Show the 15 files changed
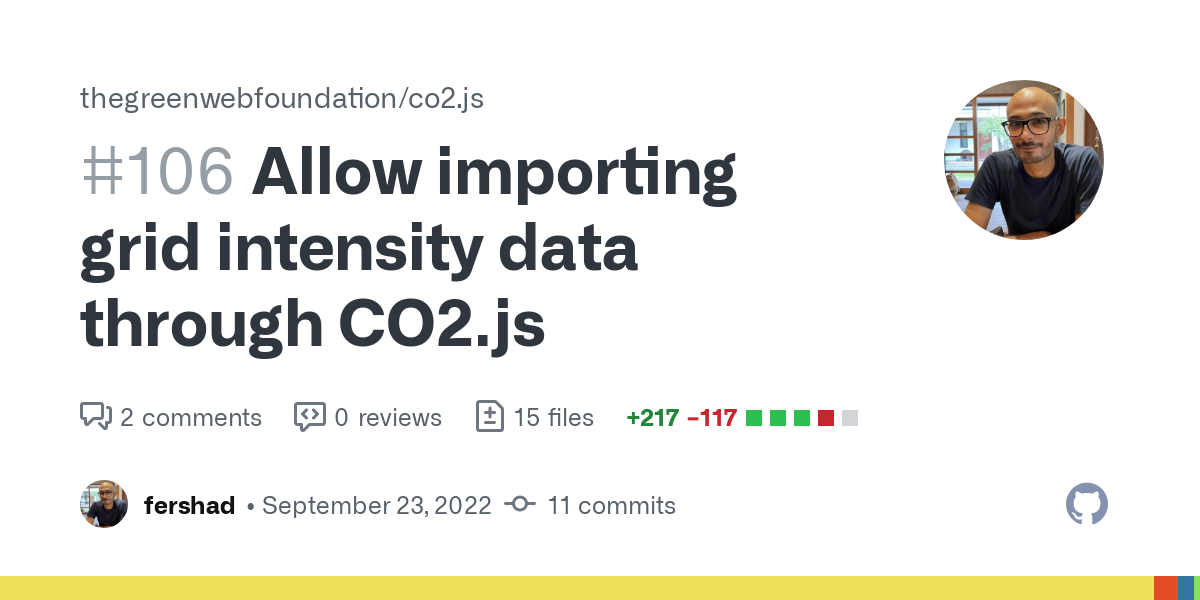 [554, 417]
